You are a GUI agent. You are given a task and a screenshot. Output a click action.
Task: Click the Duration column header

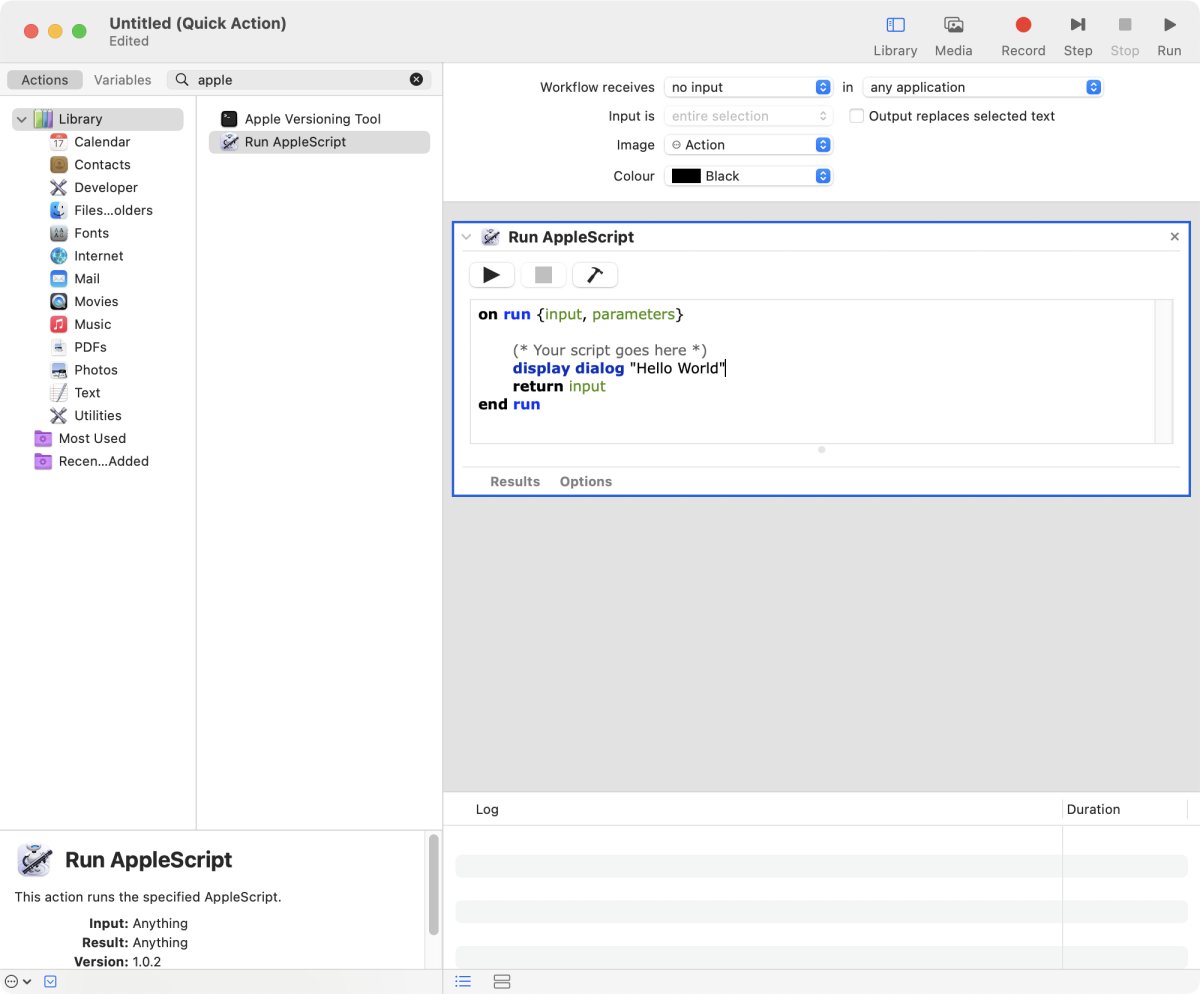[1094, 809]
